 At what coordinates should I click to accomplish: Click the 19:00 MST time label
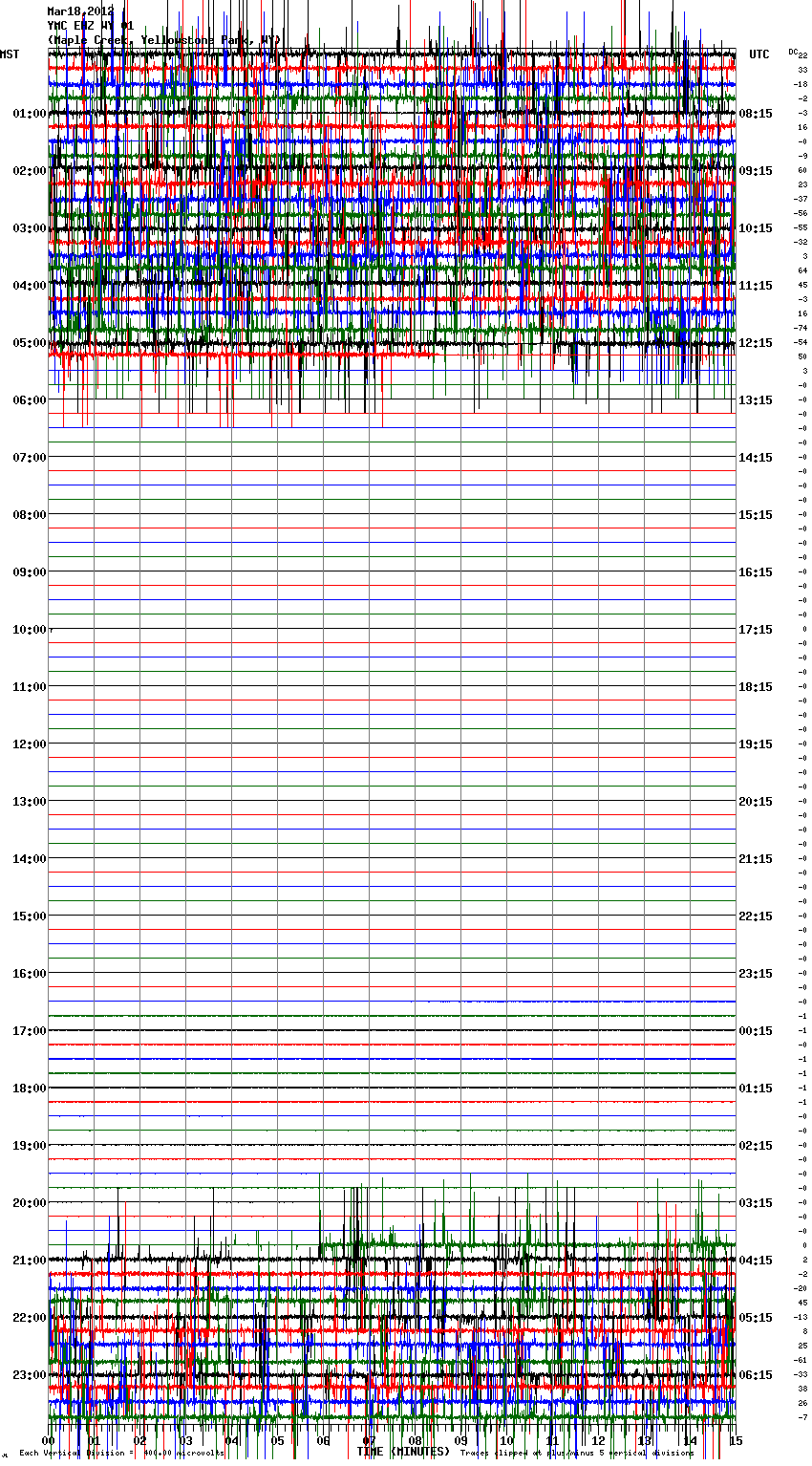[x=30, y=1146]
